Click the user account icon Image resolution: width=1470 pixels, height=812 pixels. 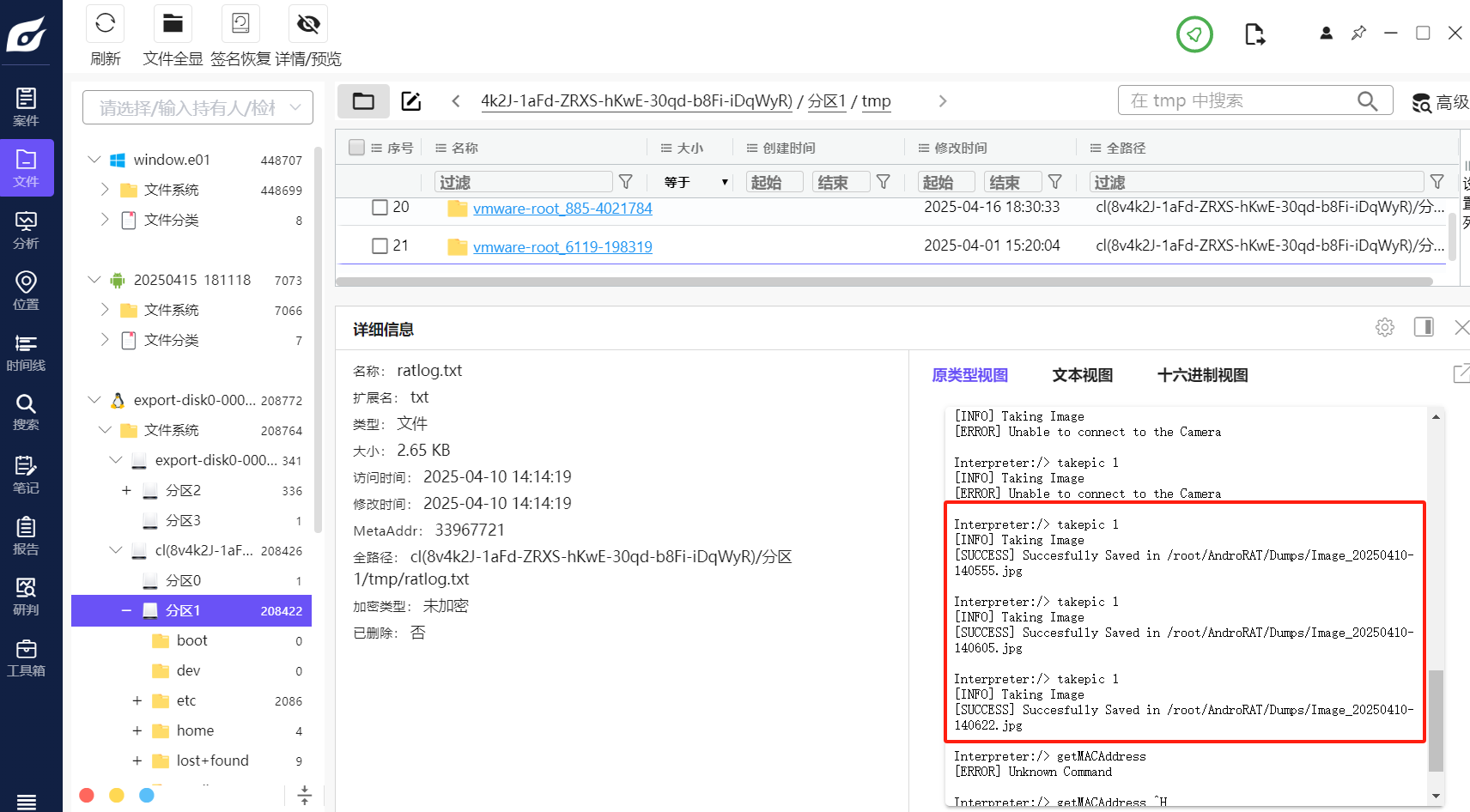(x=1326, y=33)
